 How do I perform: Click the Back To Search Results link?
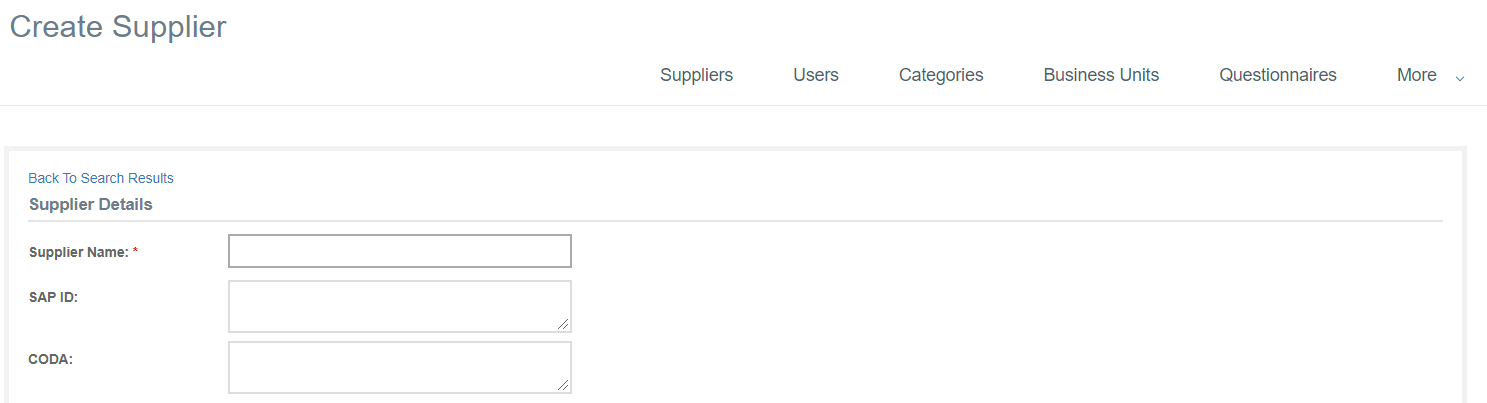101,178
